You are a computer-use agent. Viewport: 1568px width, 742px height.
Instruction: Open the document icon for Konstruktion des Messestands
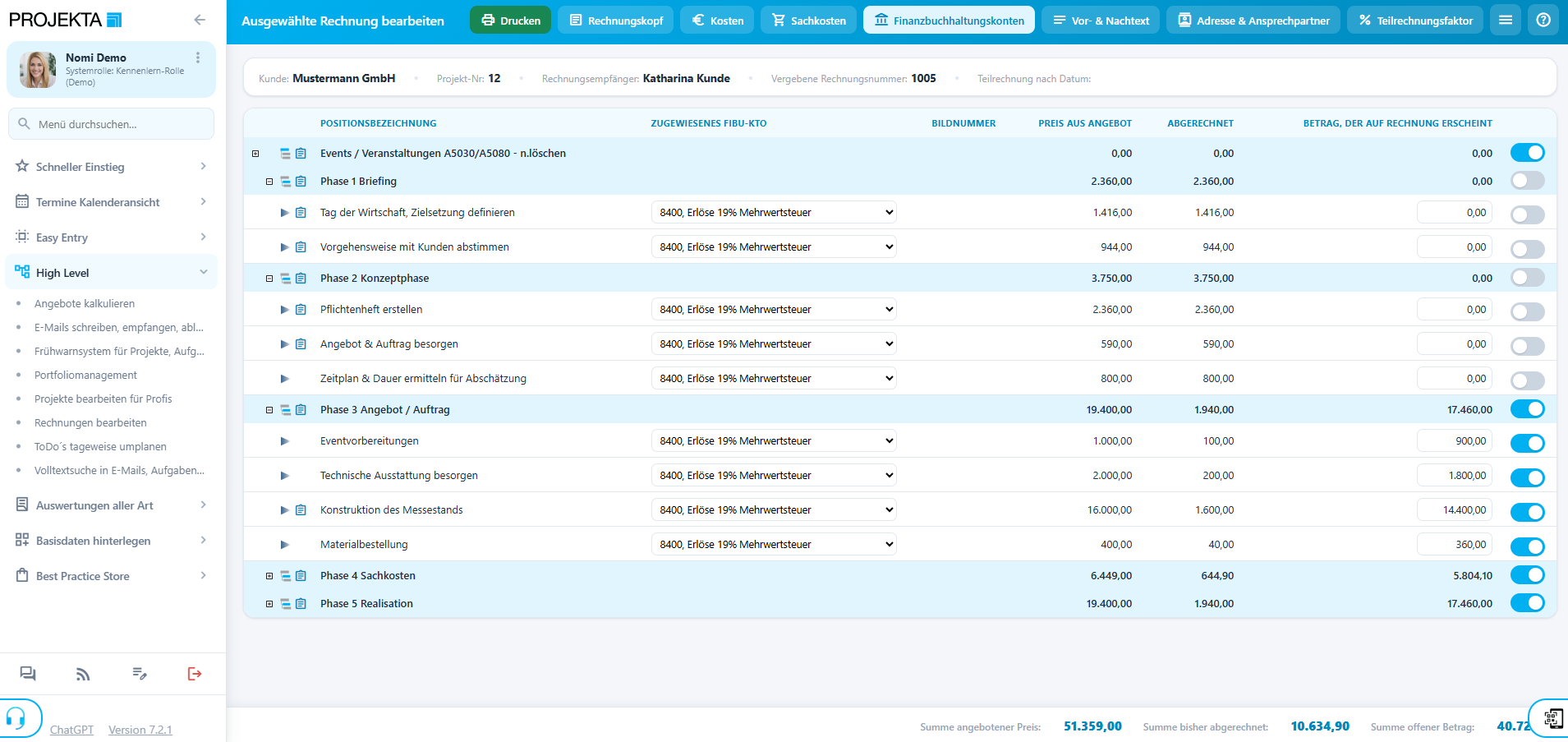[x=301, y=510]
